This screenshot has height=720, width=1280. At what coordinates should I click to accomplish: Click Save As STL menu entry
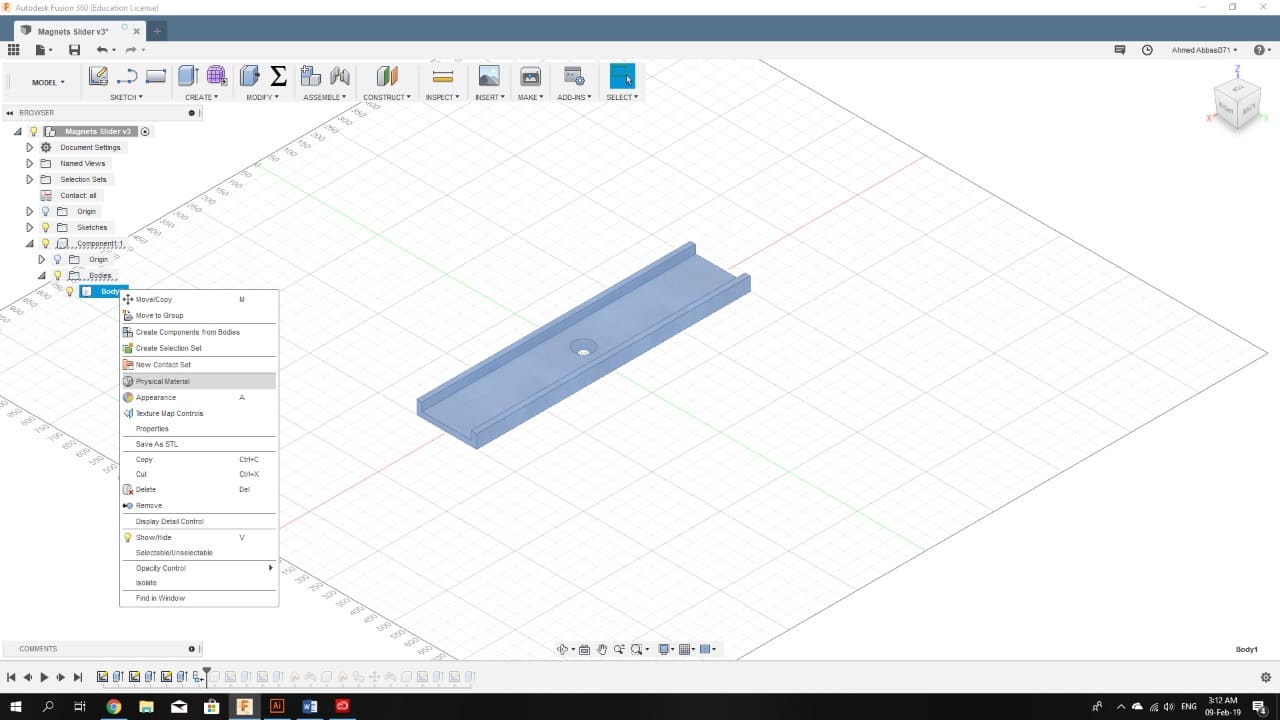[x=199, y=444]
